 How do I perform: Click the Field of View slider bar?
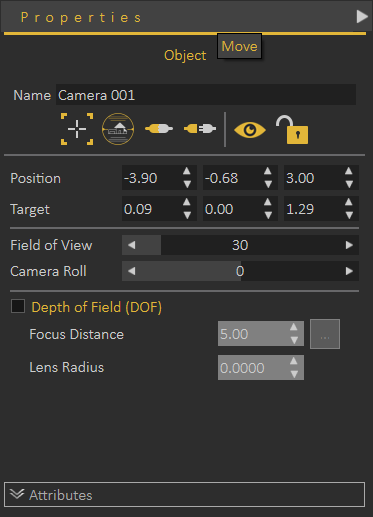240,245
